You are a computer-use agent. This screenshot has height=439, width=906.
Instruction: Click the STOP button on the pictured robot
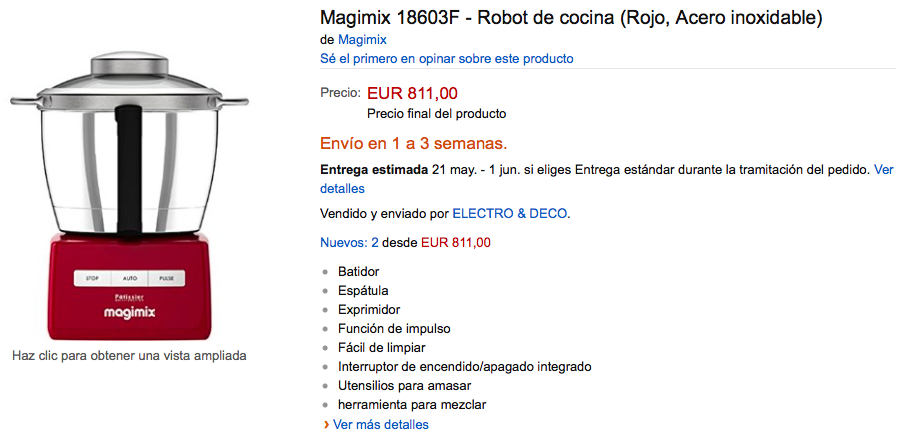[92, 278]
